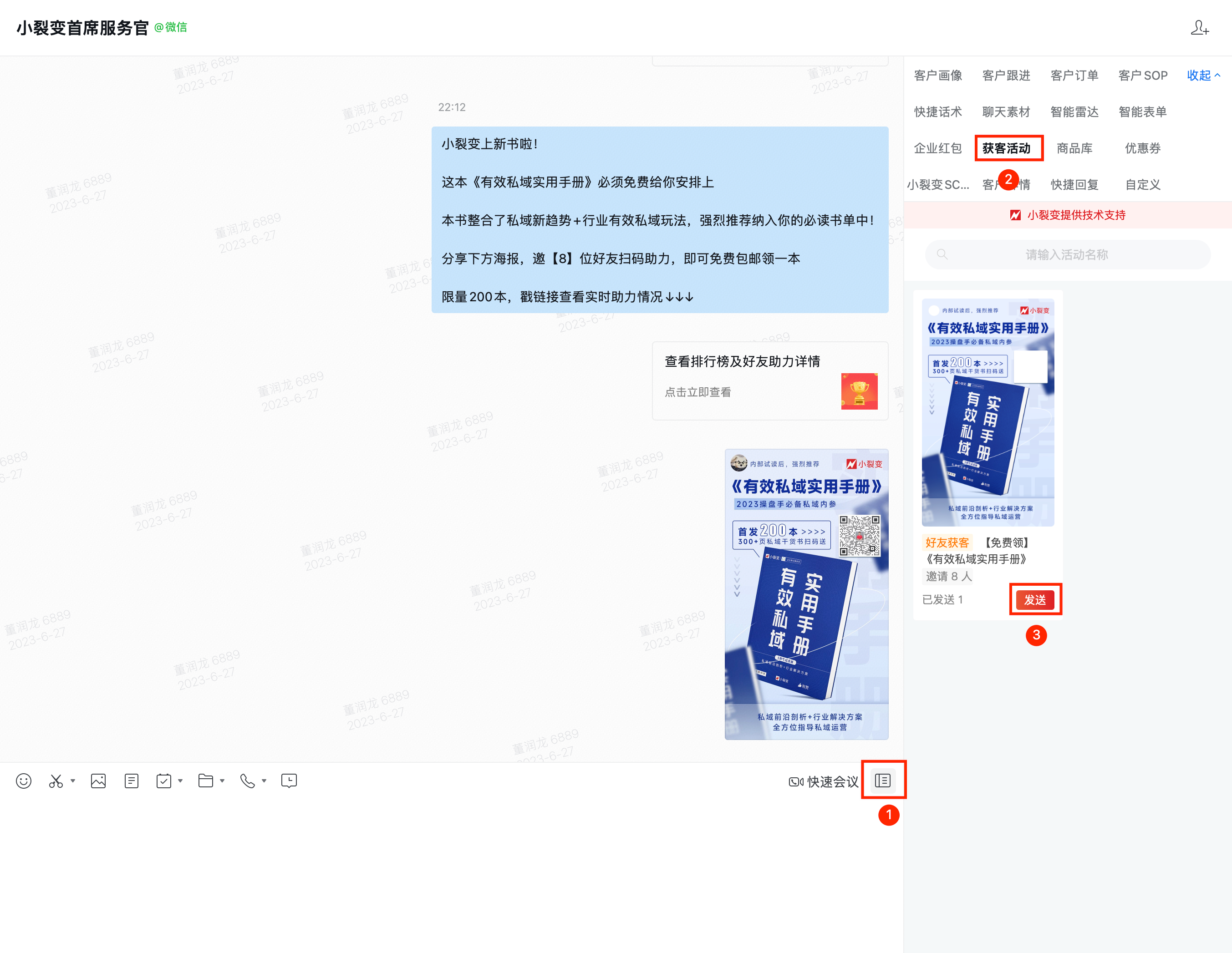Expand the scissors tool dropdown arrow
The width and height of the screenshot is (1232, 953).
point(73,781)
